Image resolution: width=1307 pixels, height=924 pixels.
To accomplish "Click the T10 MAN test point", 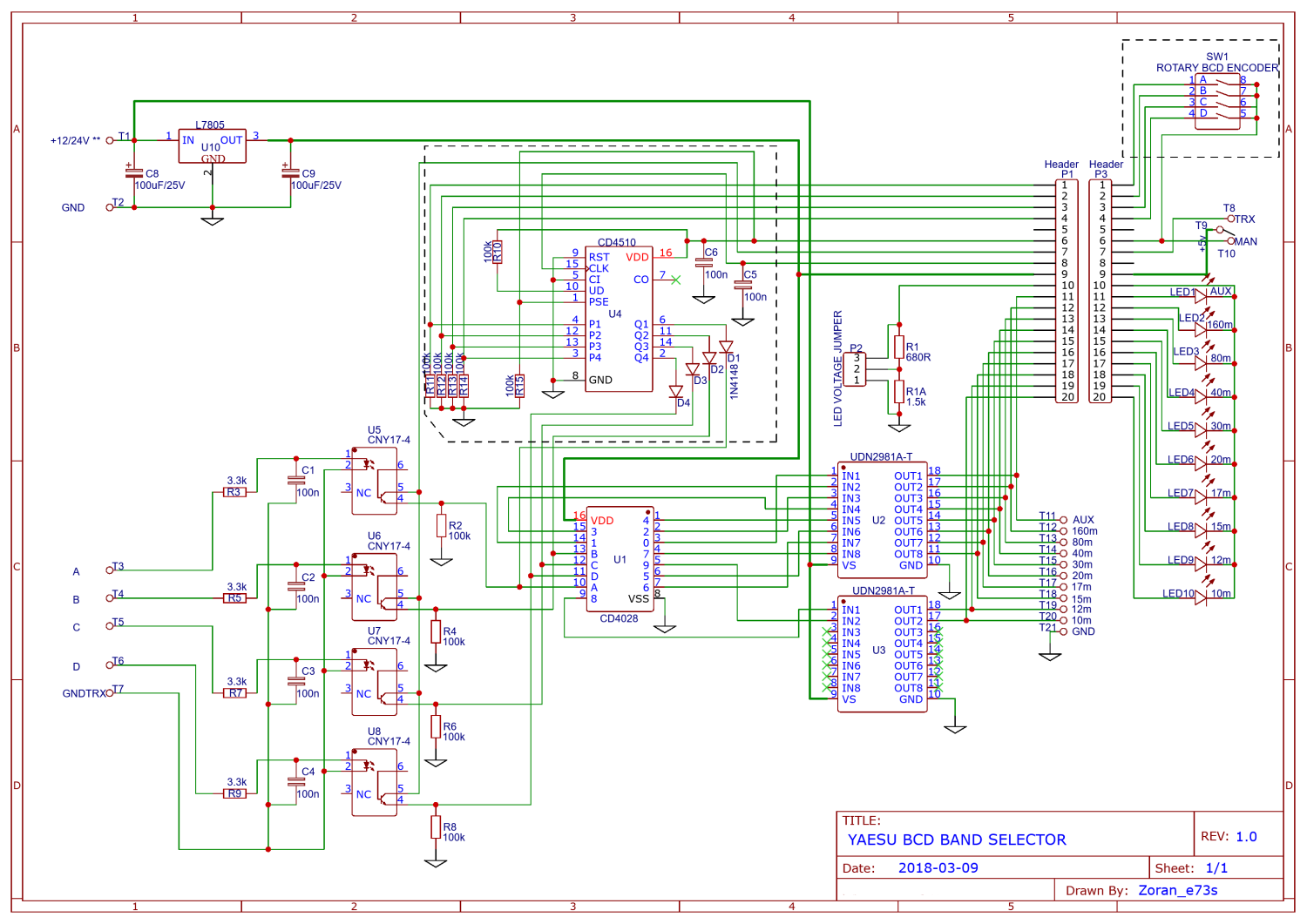I will (x=1231, y=241).
